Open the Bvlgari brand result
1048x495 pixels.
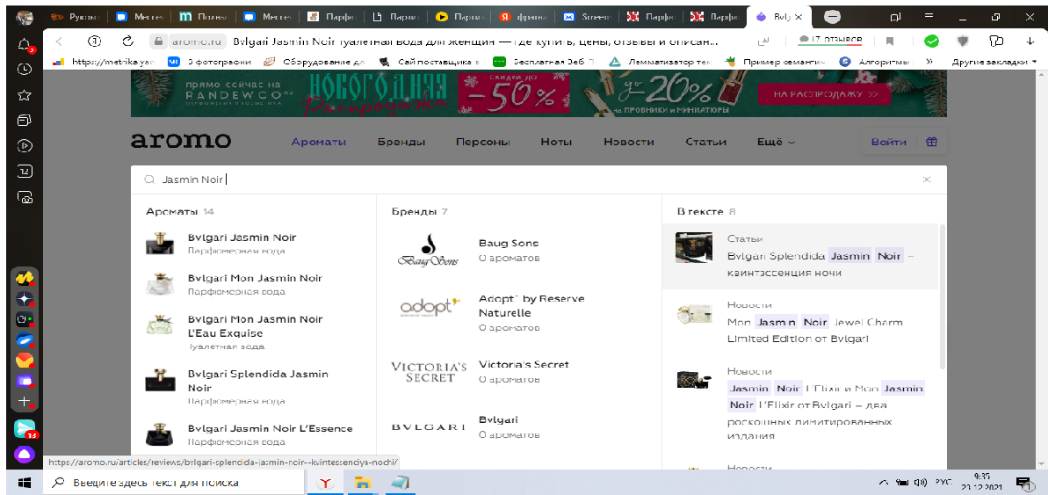click(x=499, y=420)
